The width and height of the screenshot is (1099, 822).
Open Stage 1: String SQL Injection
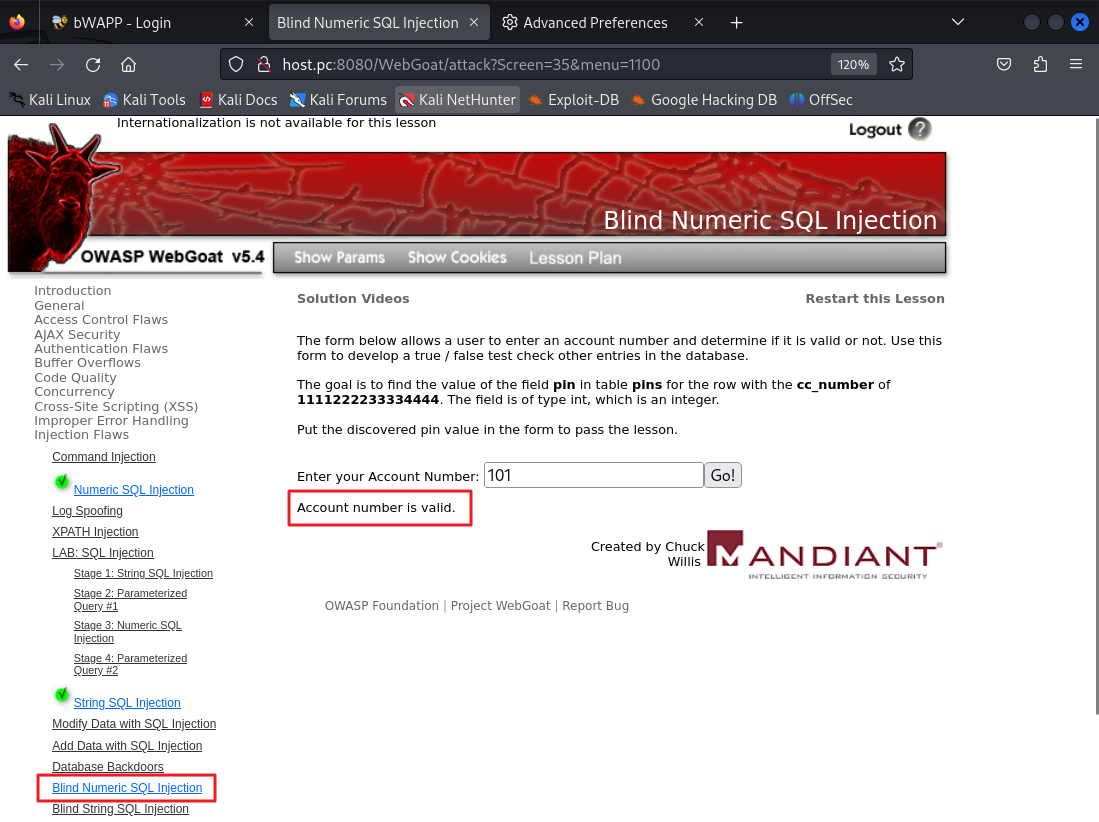pos(143,573)
